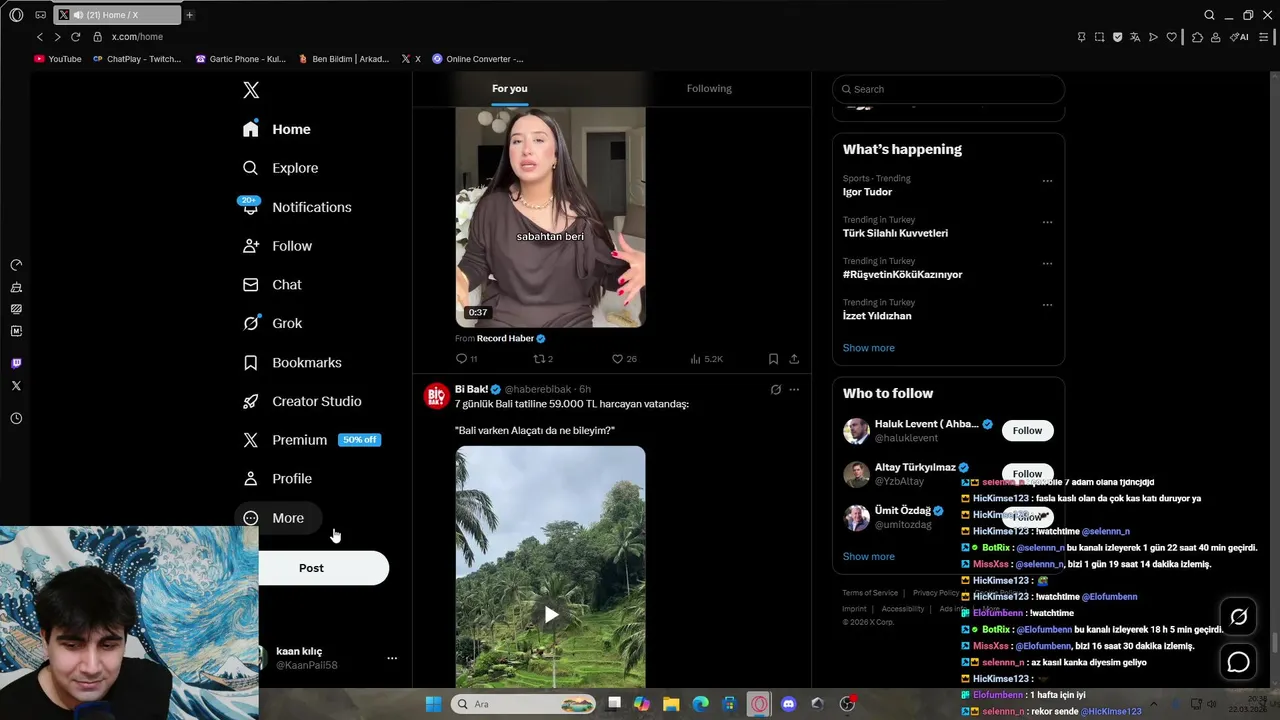Screen dimensions: 1280x720
Task: Open History clock in Opera sidebar
Action: pyautogui.click(x=16, y=418)
